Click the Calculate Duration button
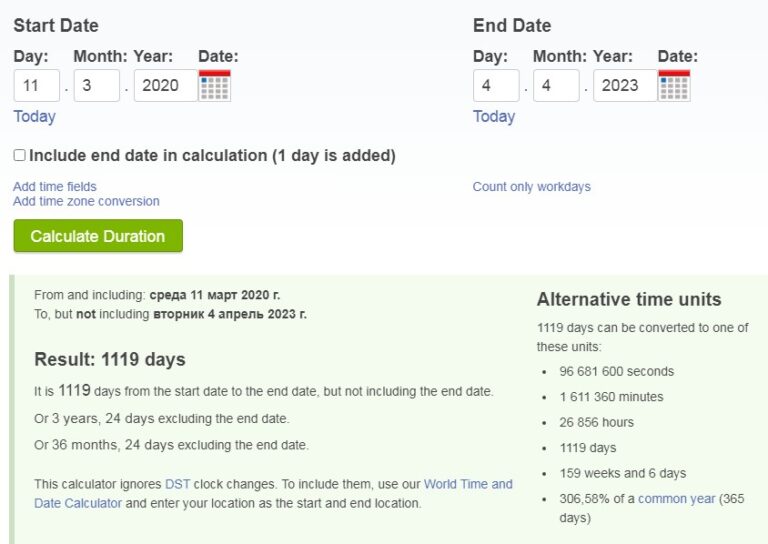768x544 pixels. click(98, 236)
